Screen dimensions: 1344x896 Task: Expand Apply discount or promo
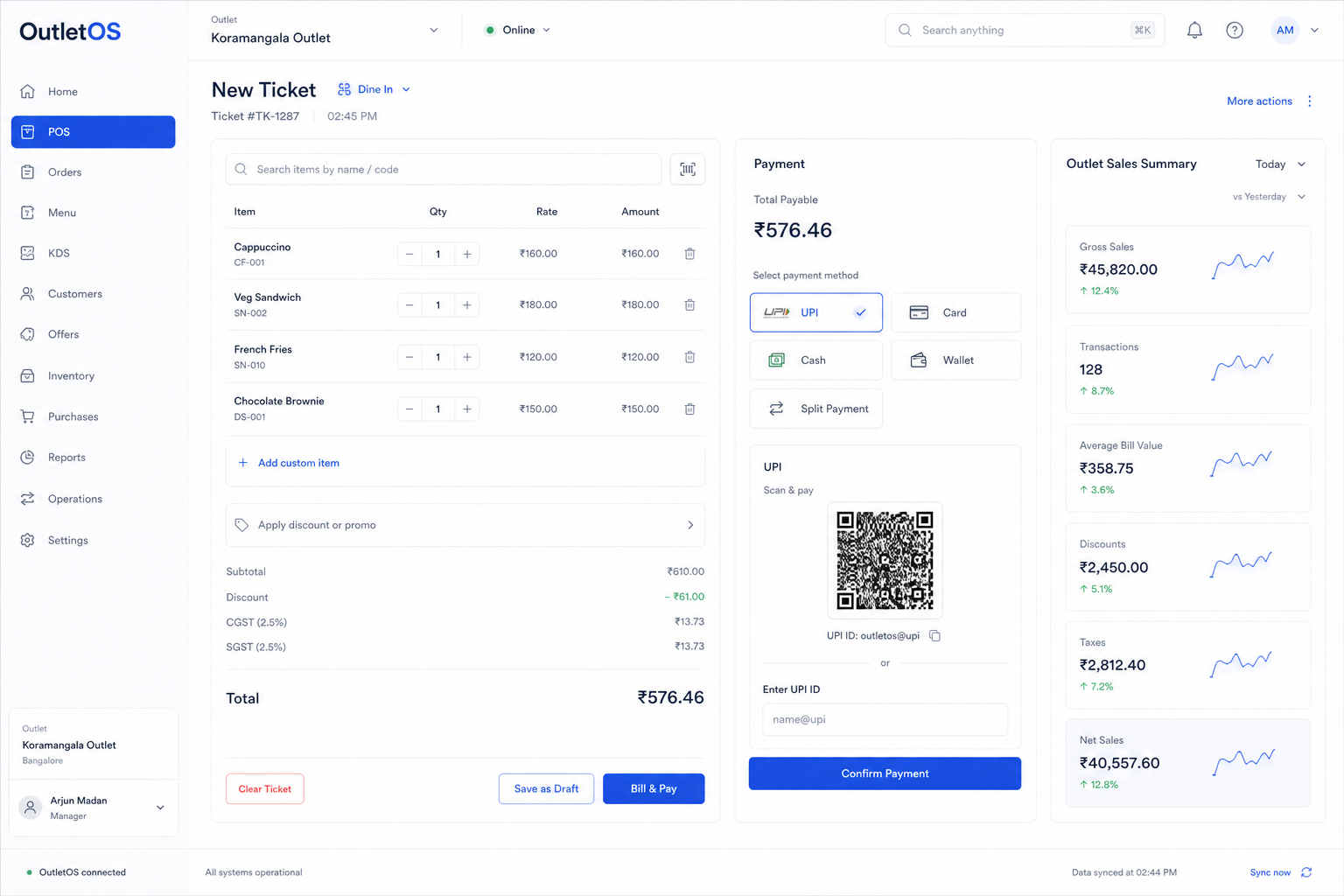pos(465,525)
